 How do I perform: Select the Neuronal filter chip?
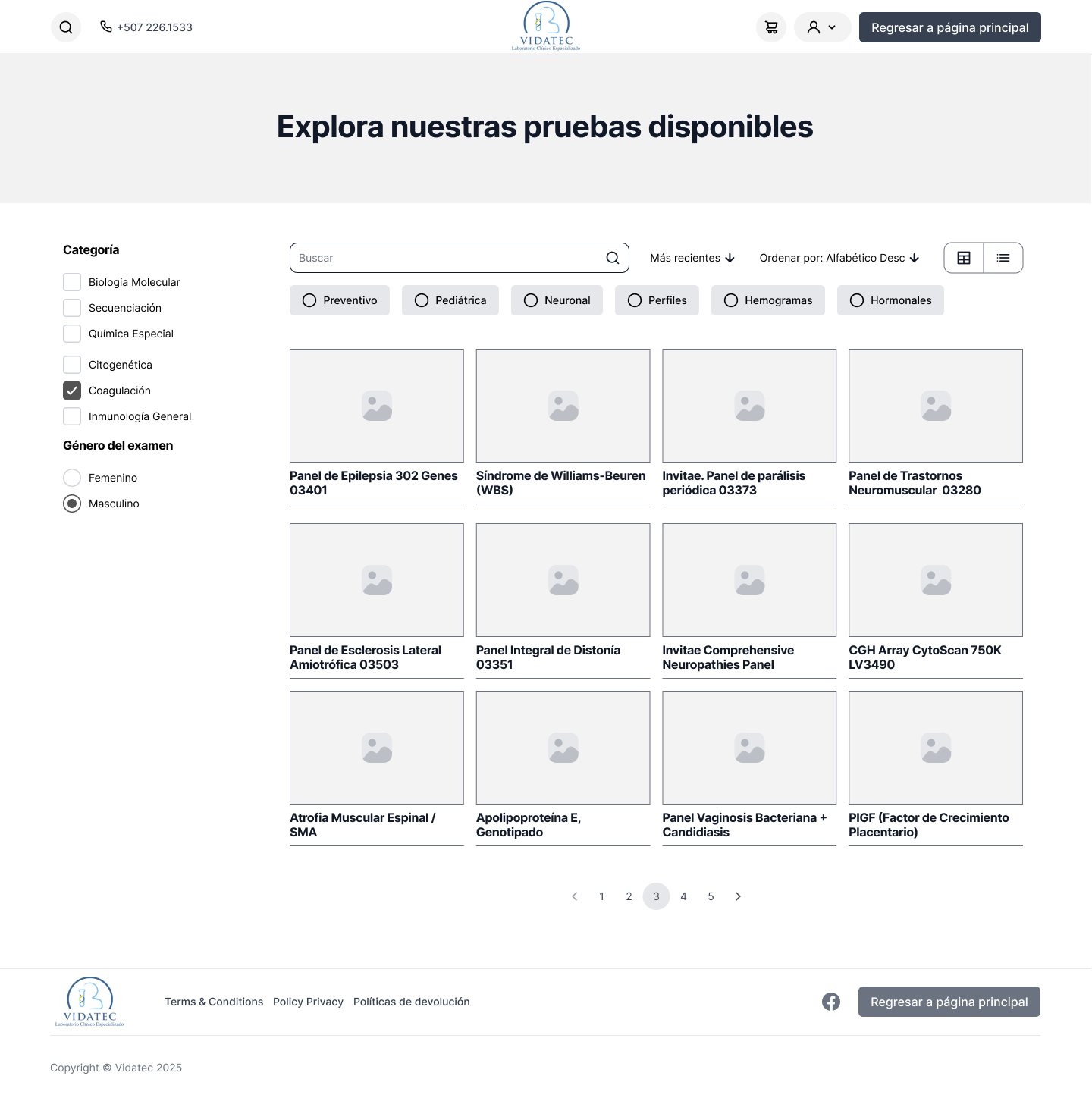point(557,300)
